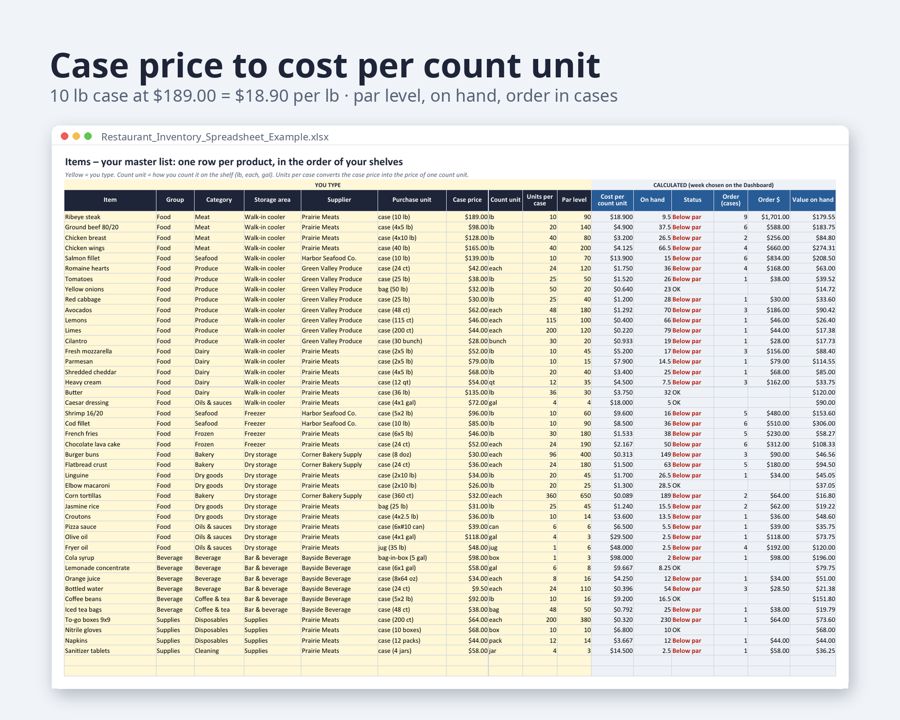The width and height of the screenshot is (900, 720).
Task: Click the 'Fresh mozzarella' item cell
Action: 110,351
